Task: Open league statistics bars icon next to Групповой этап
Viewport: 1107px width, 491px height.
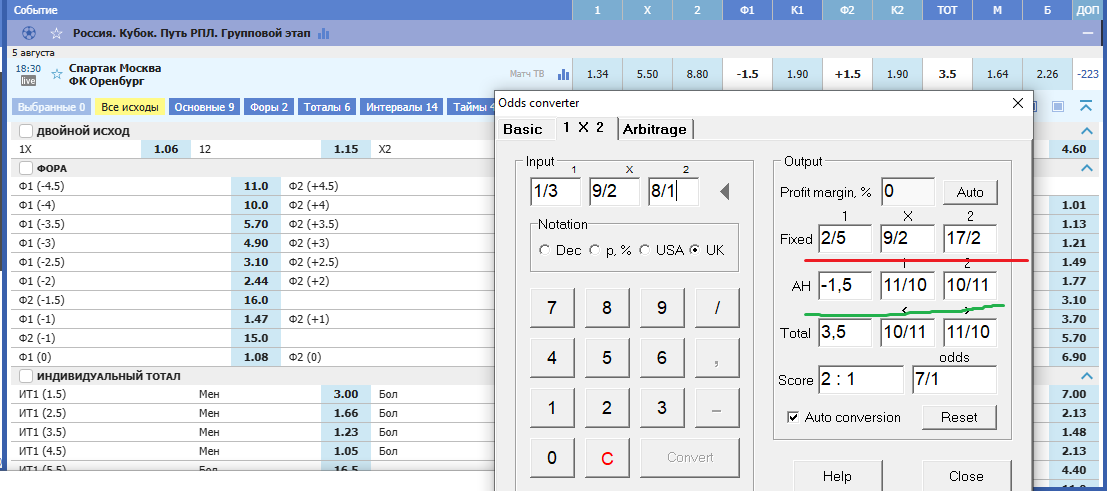Action: click(324, 33)
